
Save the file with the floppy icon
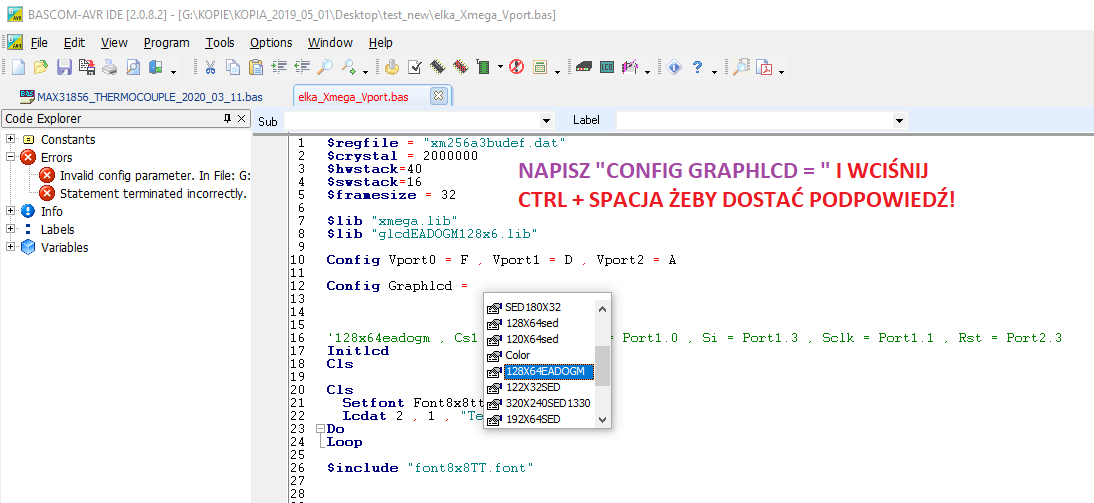point(64,67)
